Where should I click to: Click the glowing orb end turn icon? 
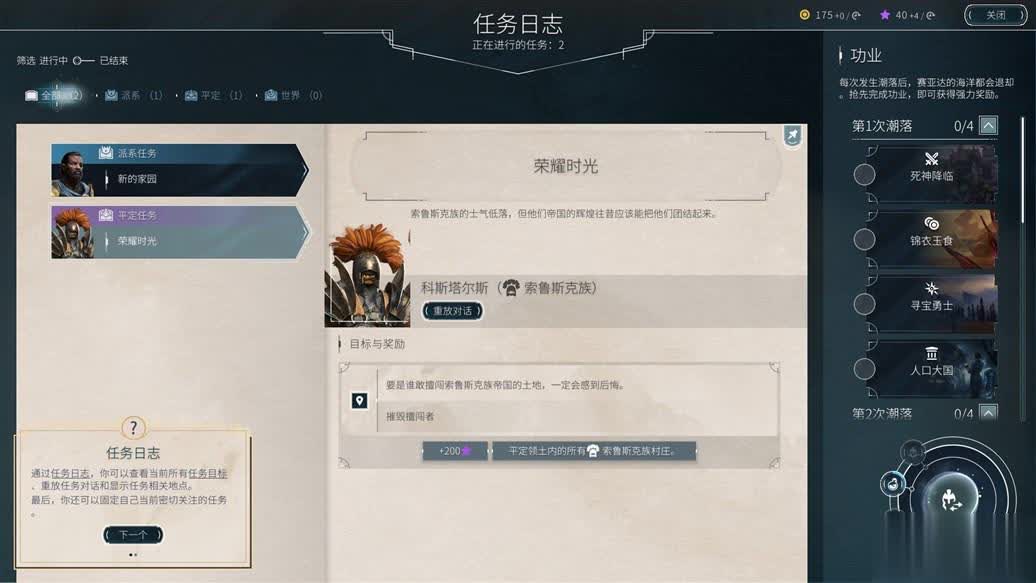click(951, 500)
